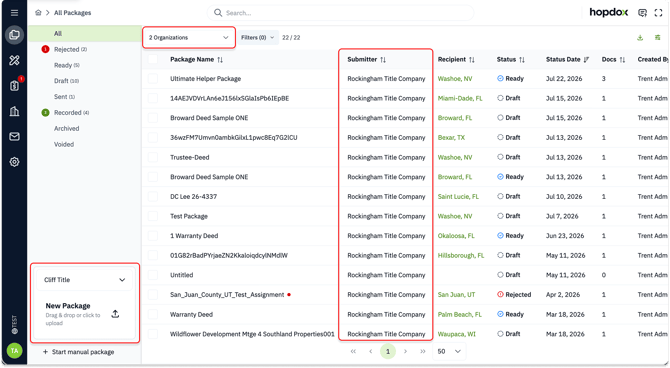
Task: Click the Search input field
Action: tap(341, 13)
